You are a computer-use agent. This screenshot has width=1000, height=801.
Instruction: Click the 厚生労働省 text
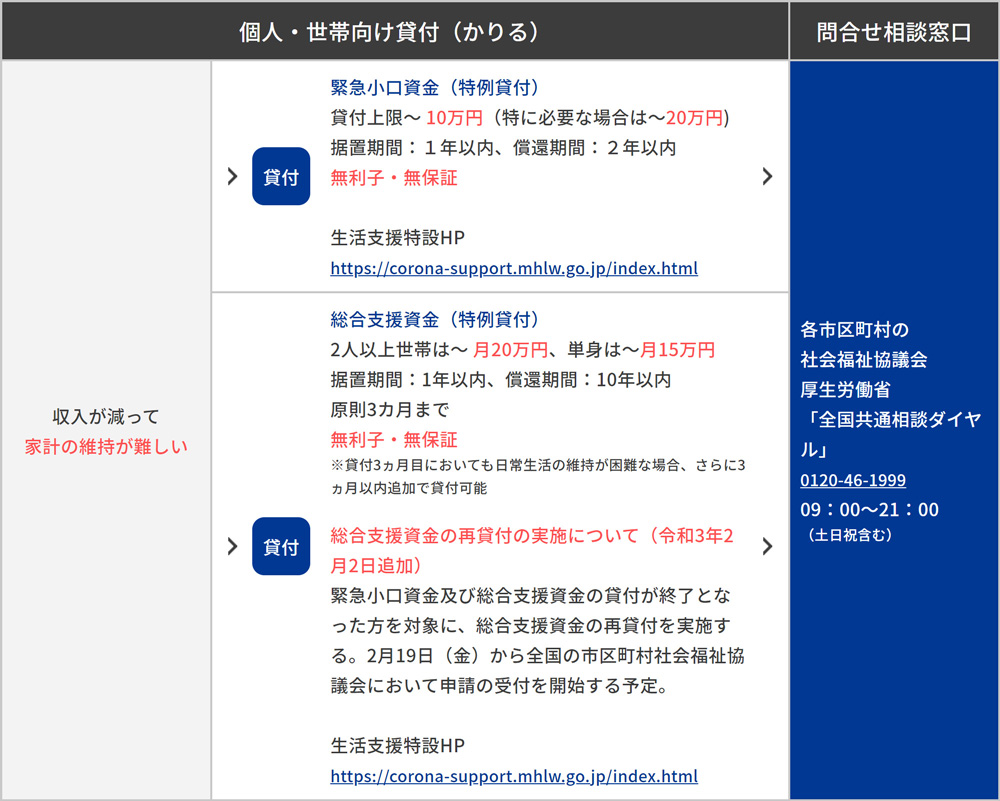(x=845, y=390)
